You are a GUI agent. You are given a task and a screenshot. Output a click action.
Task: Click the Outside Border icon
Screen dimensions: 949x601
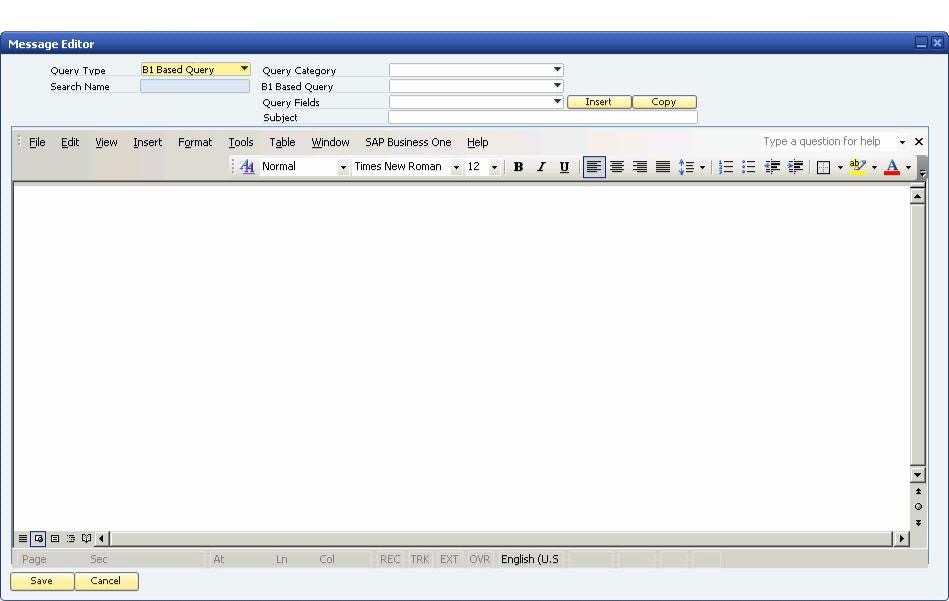coord(823,167)
